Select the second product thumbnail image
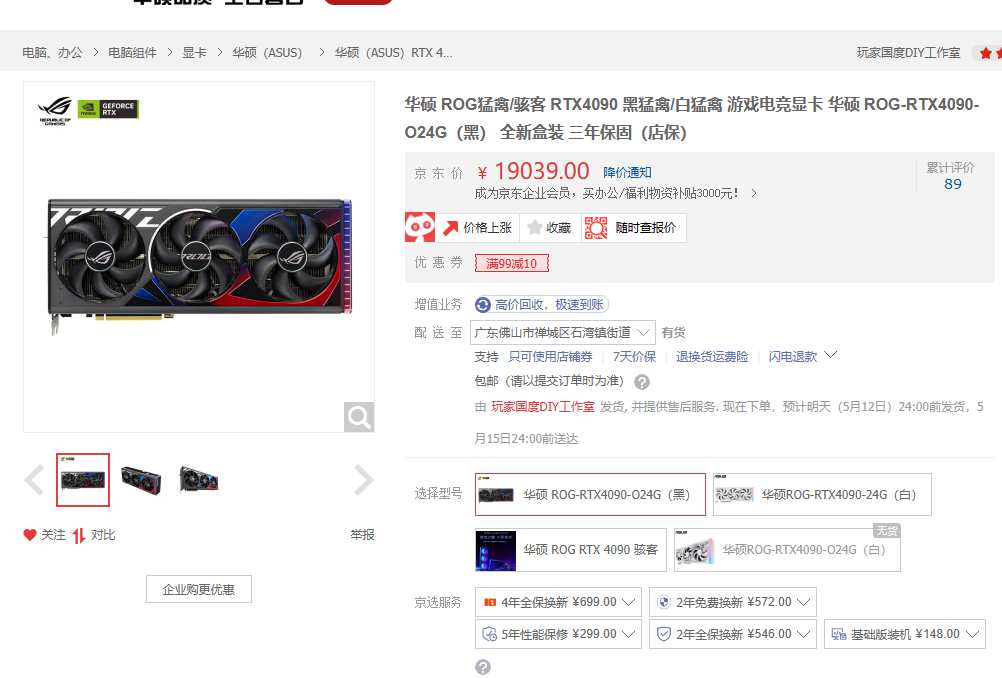 pos(140,479)
